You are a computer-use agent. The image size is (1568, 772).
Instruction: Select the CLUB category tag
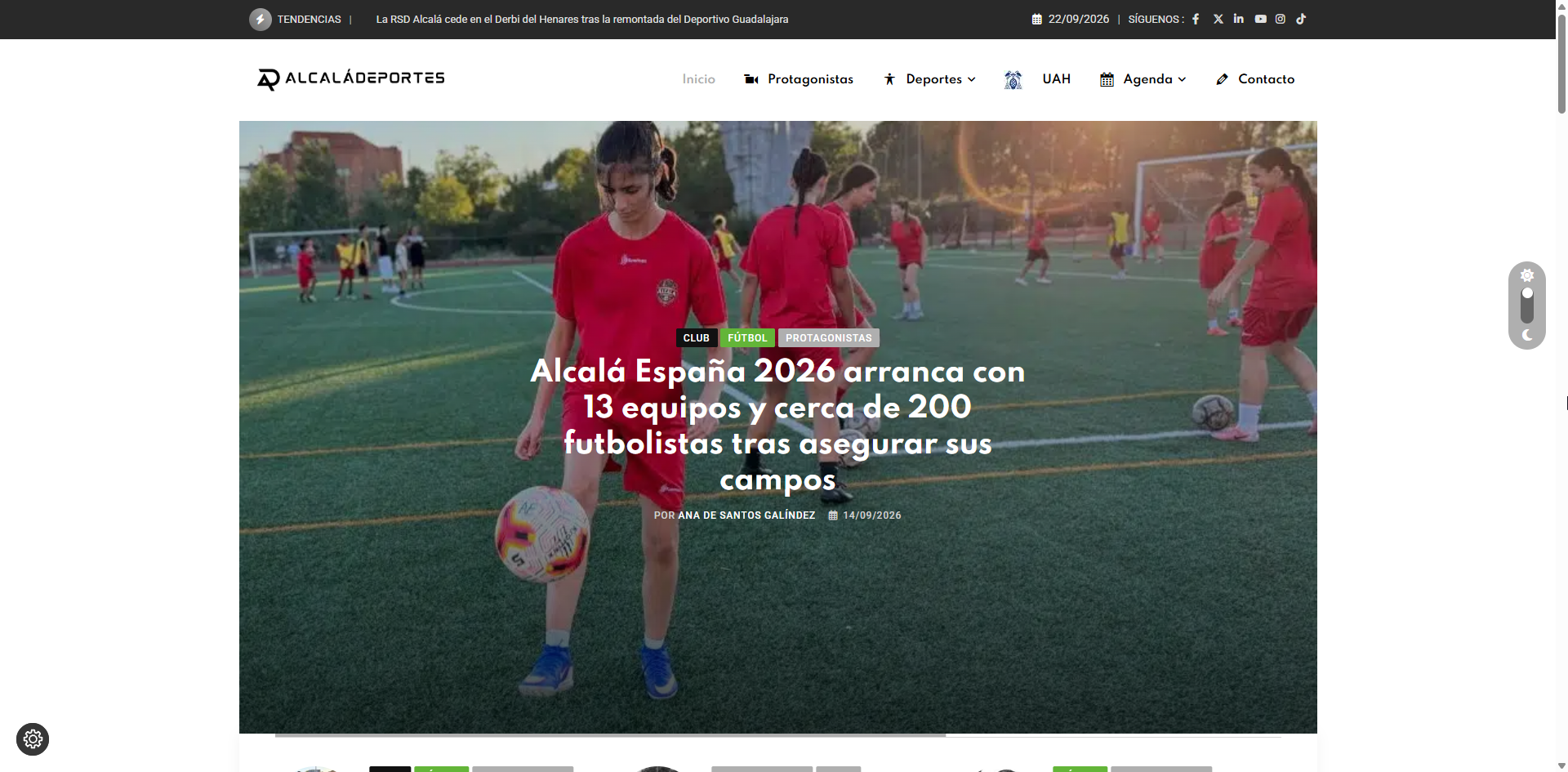(x=697, y=338)
